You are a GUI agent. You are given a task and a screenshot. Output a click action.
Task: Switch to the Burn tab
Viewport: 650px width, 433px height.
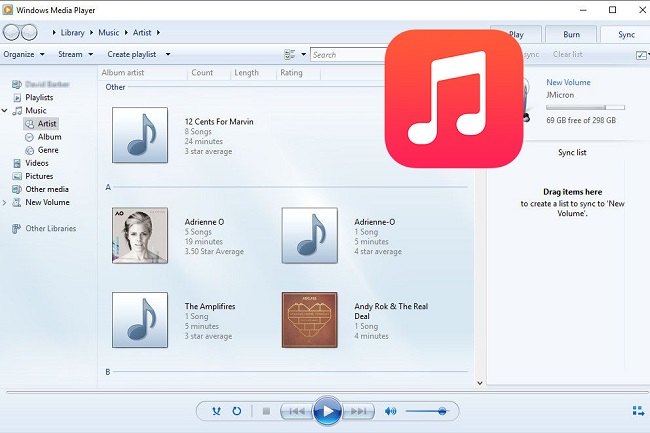tap(571, 34)
